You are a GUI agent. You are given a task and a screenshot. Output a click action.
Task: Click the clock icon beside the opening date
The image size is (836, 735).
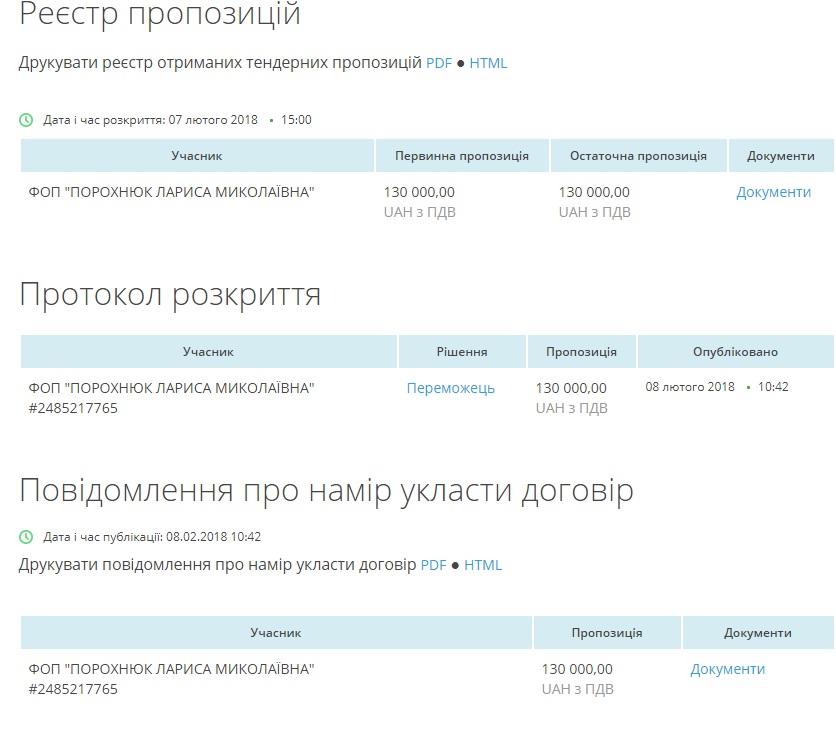coord(26,120)
